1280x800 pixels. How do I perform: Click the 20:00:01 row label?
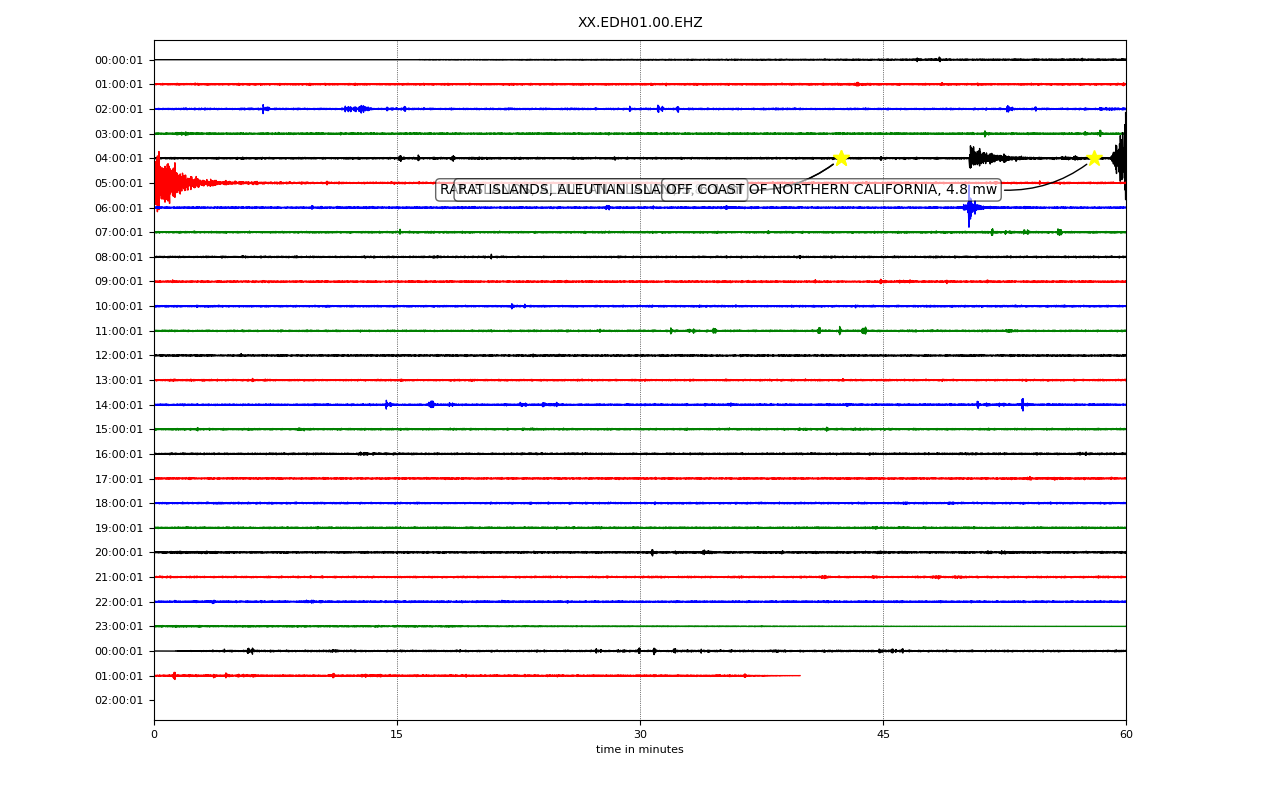click(x=119, y=552)
